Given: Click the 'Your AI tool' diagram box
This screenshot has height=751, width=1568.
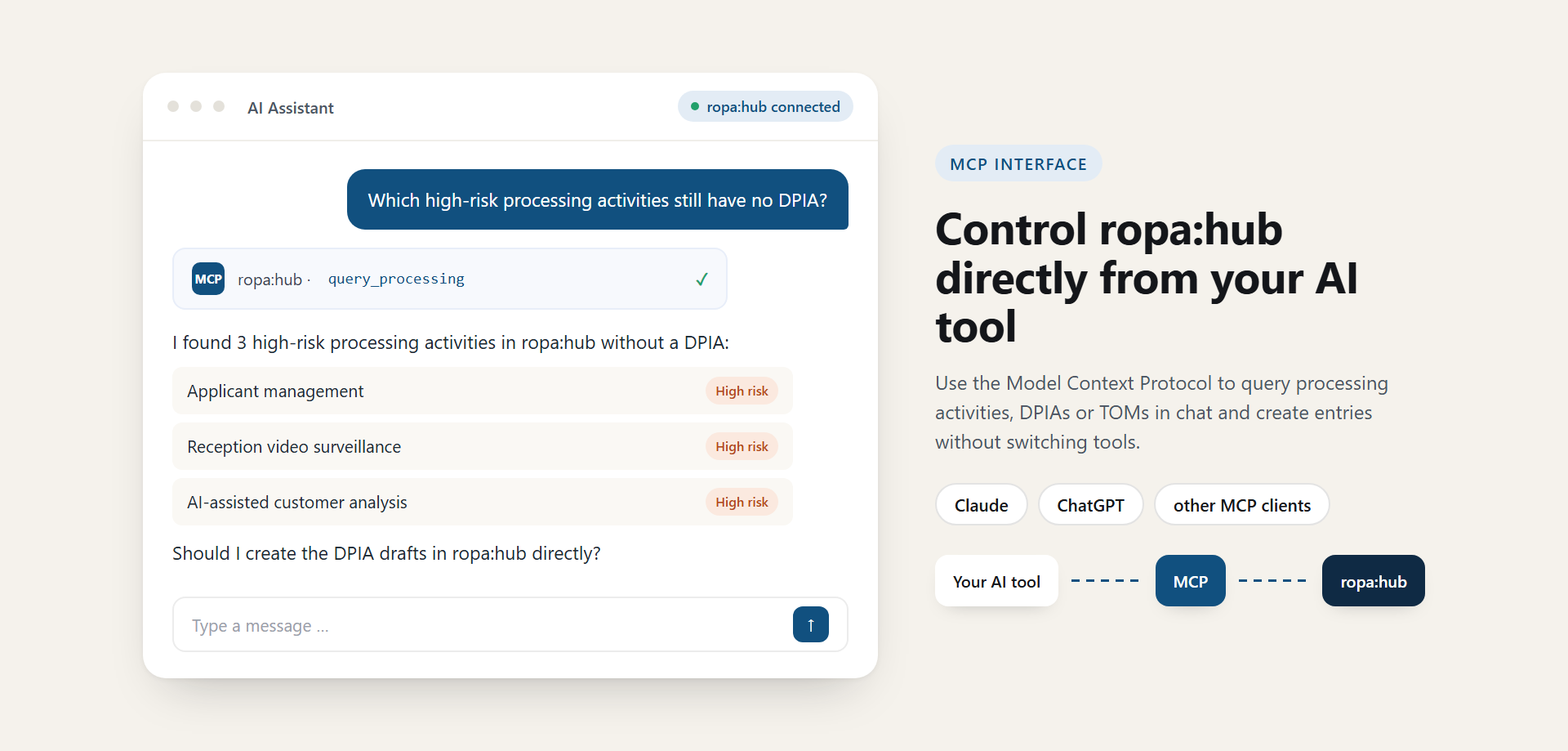Looking at the screenshot, I should (996, 581).
